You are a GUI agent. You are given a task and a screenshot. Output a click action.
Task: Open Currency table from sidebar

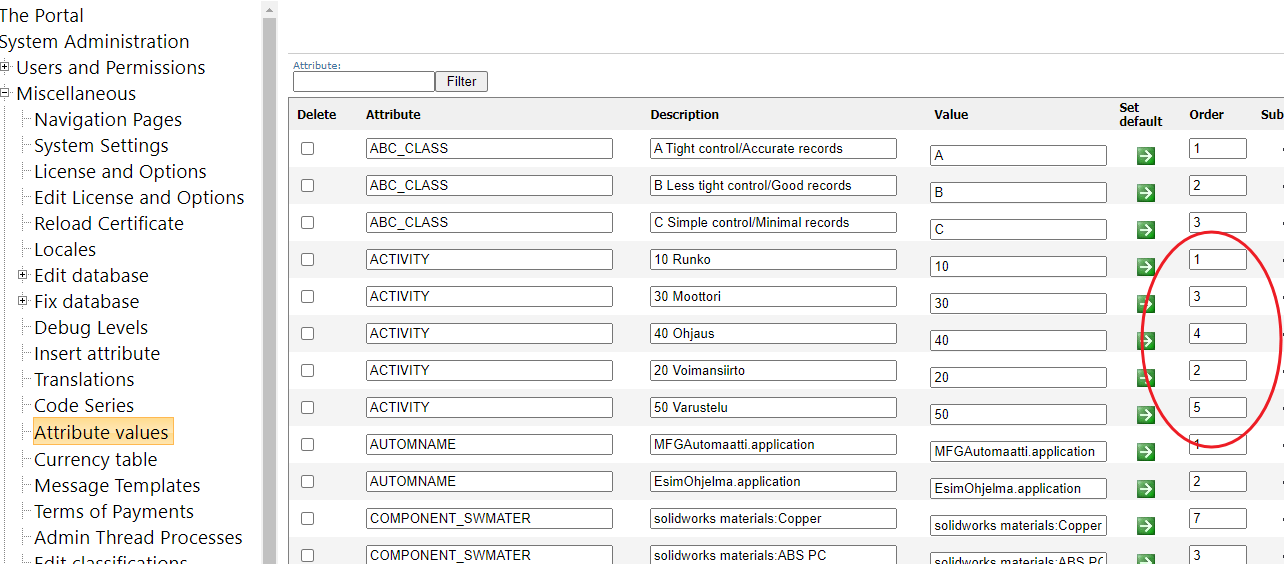tap(95, 459)
